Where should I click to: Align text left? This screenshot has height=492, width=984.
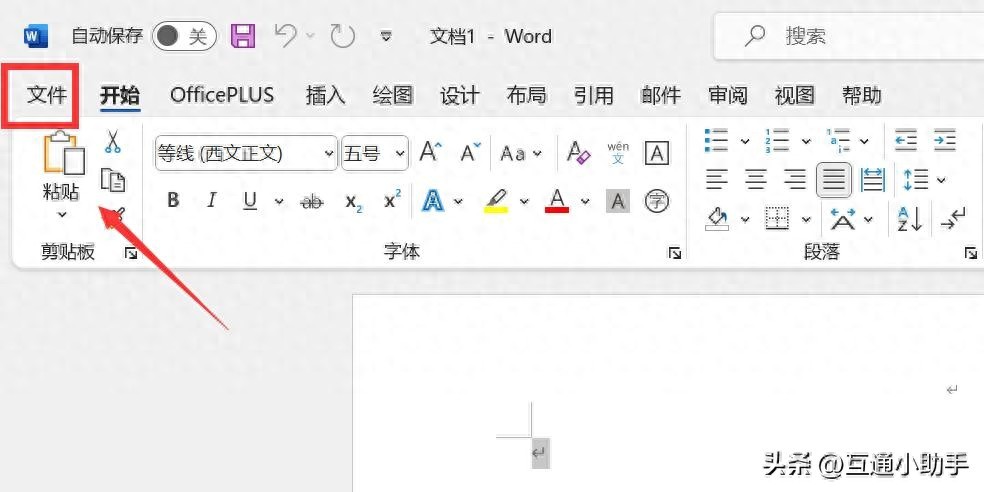click(716, 180)
